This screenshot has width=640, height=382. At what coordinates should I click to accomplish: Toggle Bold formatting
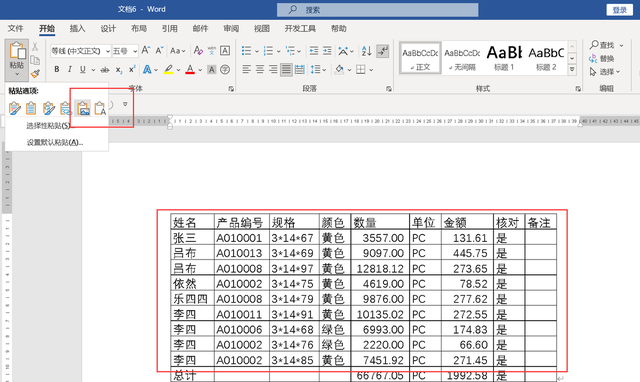tap(57, 69)
